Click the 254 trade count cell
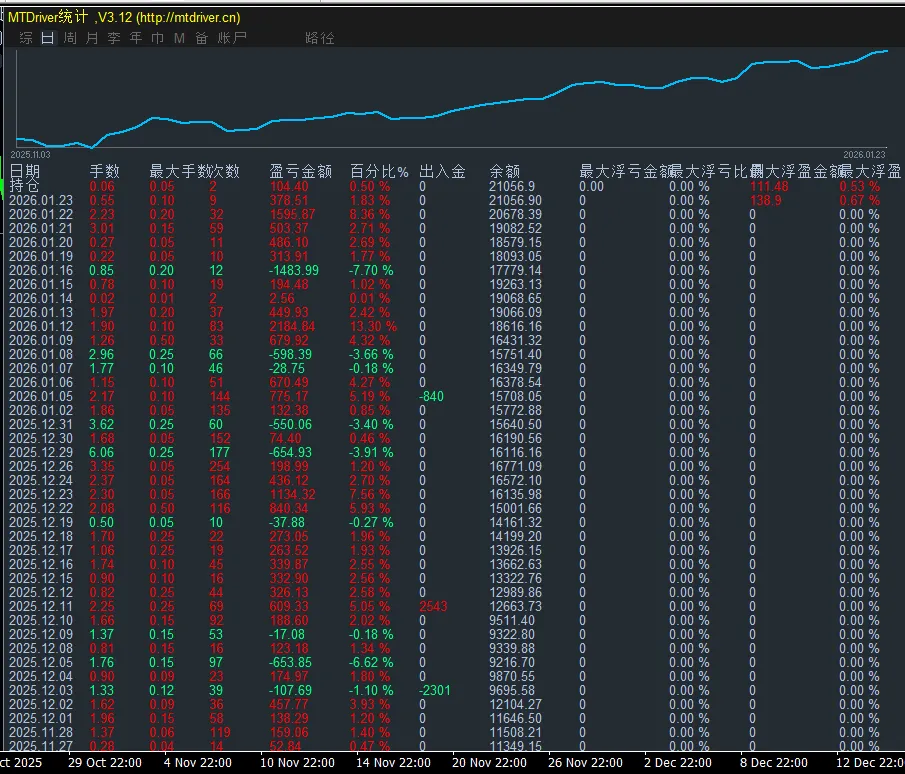The height and width of the screenshot is (774, 905). (x=220, y=466)
